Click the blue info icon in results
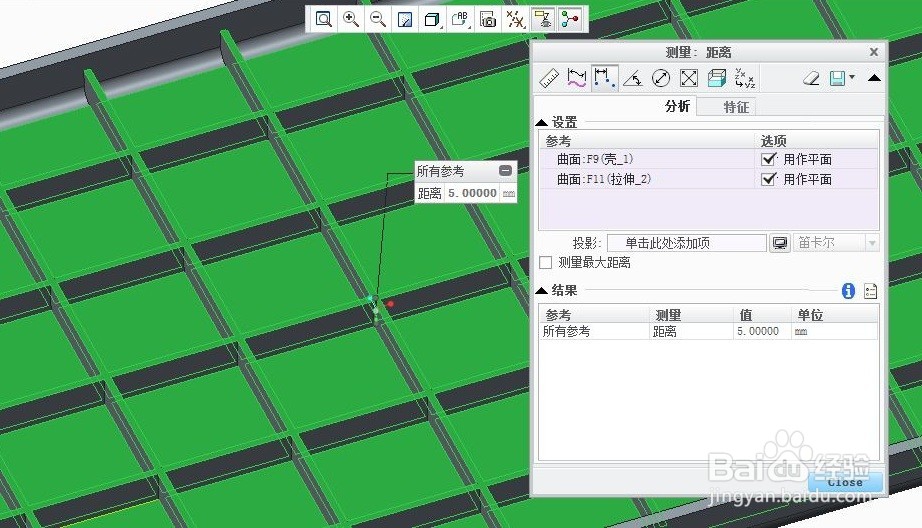 848,290
